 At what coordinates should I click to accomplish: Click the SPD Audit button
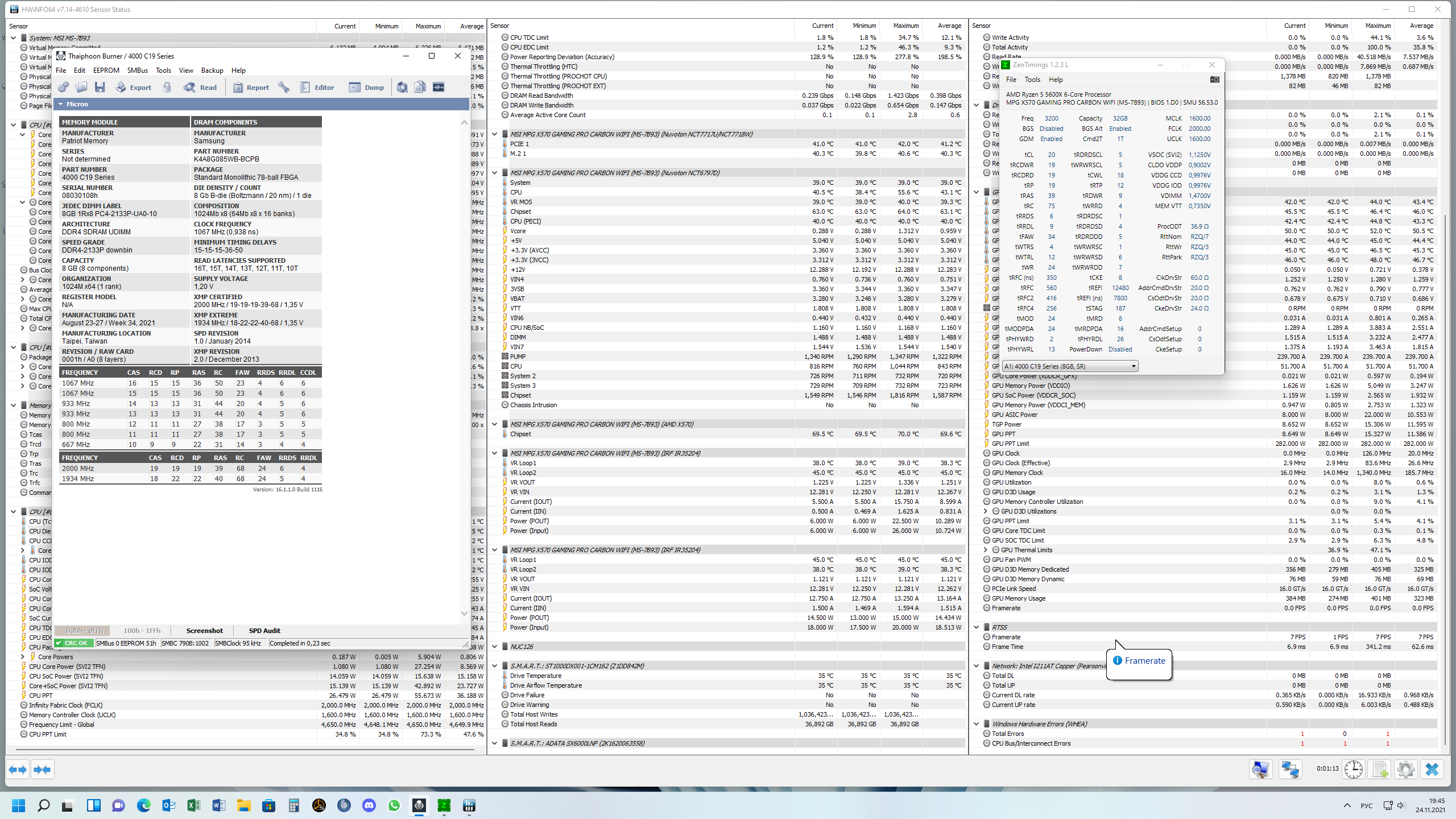click(264, 631)
